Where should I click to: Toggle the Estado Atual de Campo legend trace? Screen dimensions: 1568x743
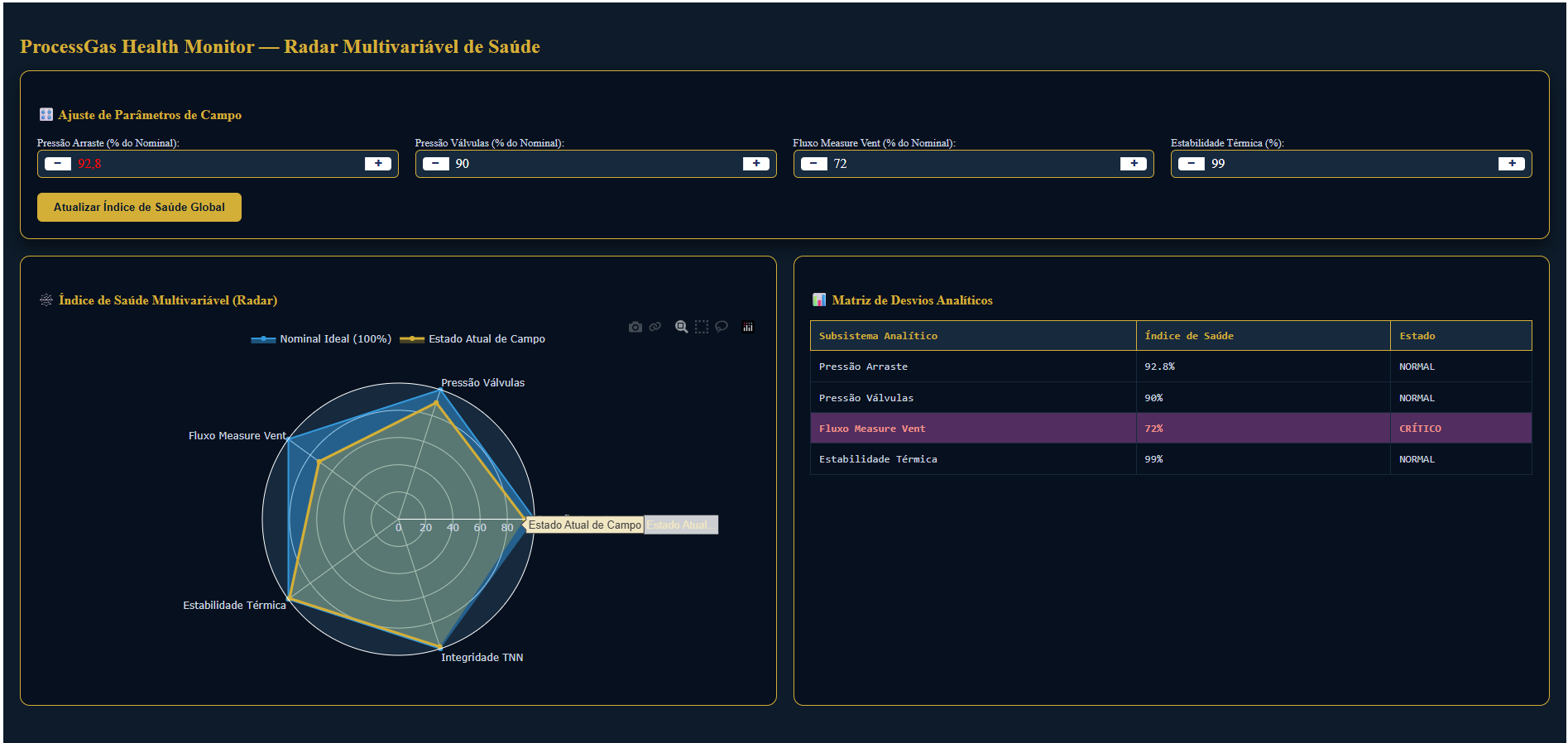[472, 339]
